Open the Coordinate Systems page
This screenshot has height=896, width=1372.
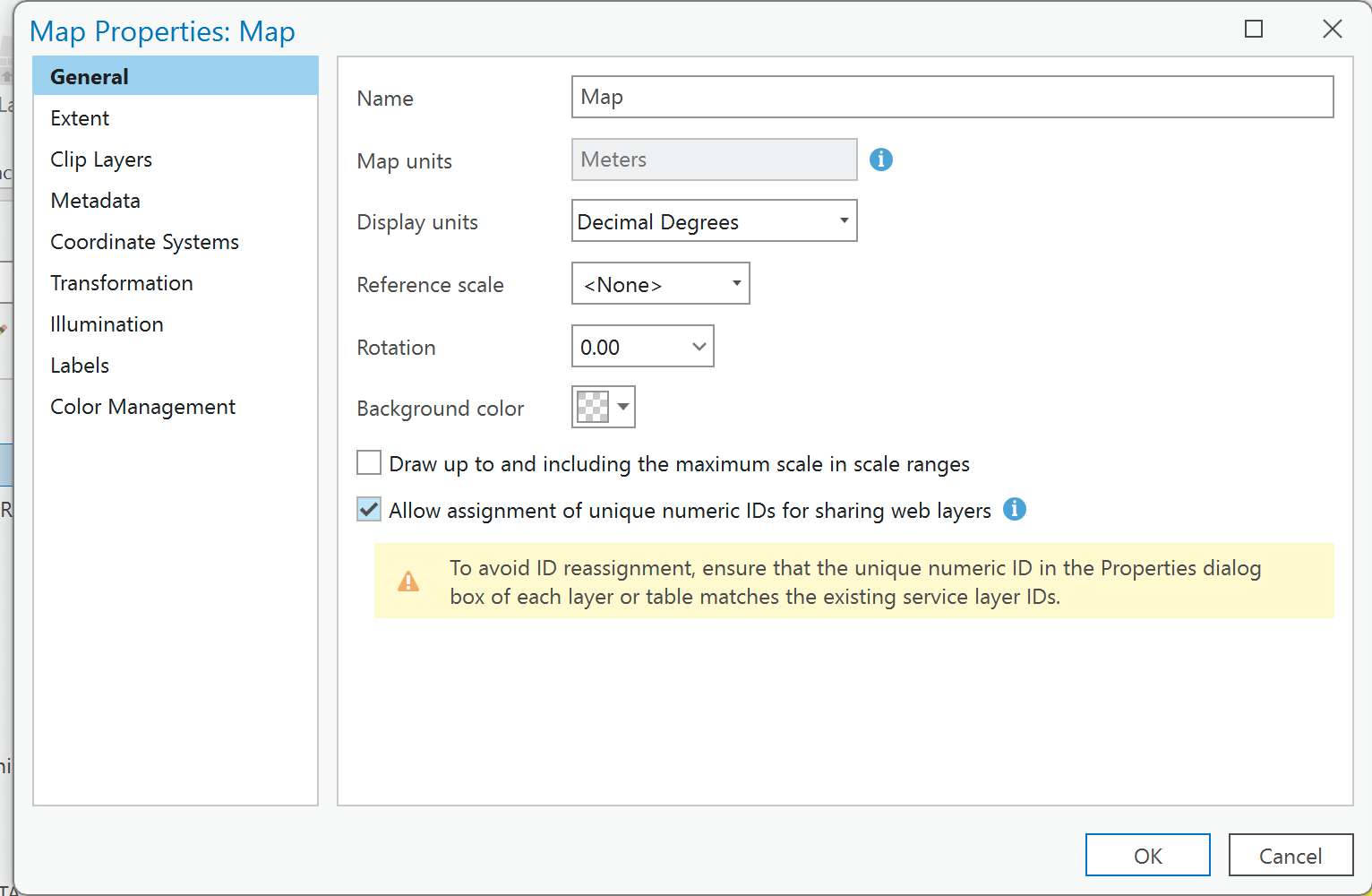tap(144, 242)
